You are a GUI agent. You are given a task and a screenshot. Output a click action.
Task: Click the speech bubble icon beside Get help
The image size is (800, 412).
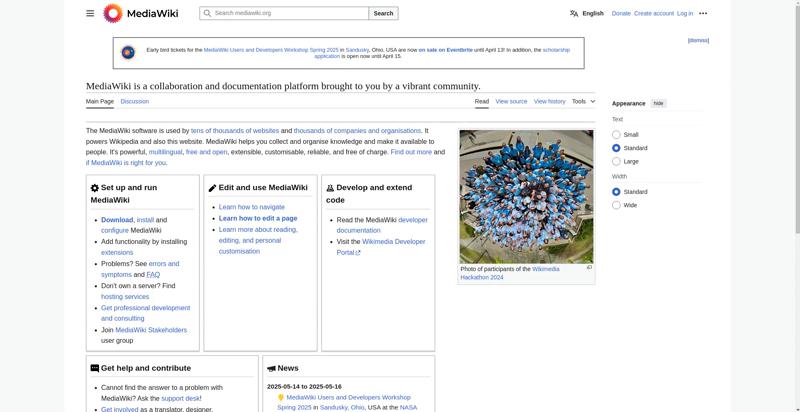(x=94, y=368)
